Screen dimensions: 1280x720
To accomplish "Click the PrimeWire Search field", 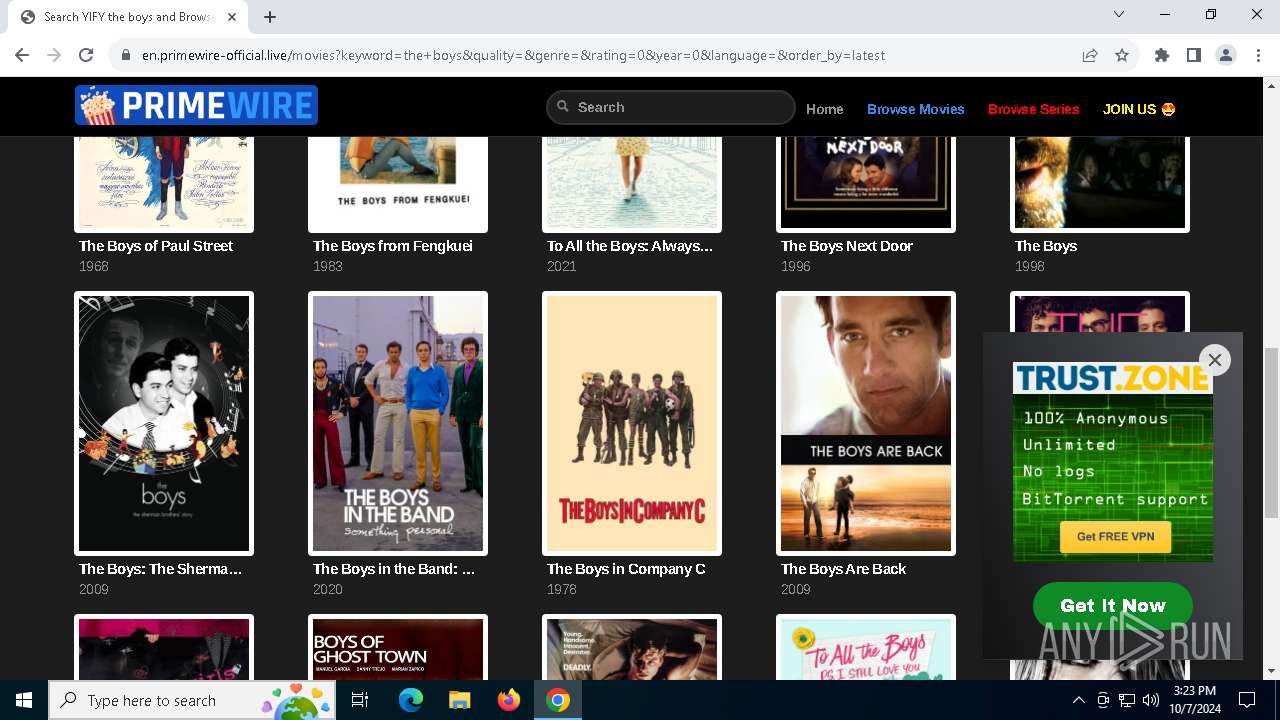I will coord(670,107).
